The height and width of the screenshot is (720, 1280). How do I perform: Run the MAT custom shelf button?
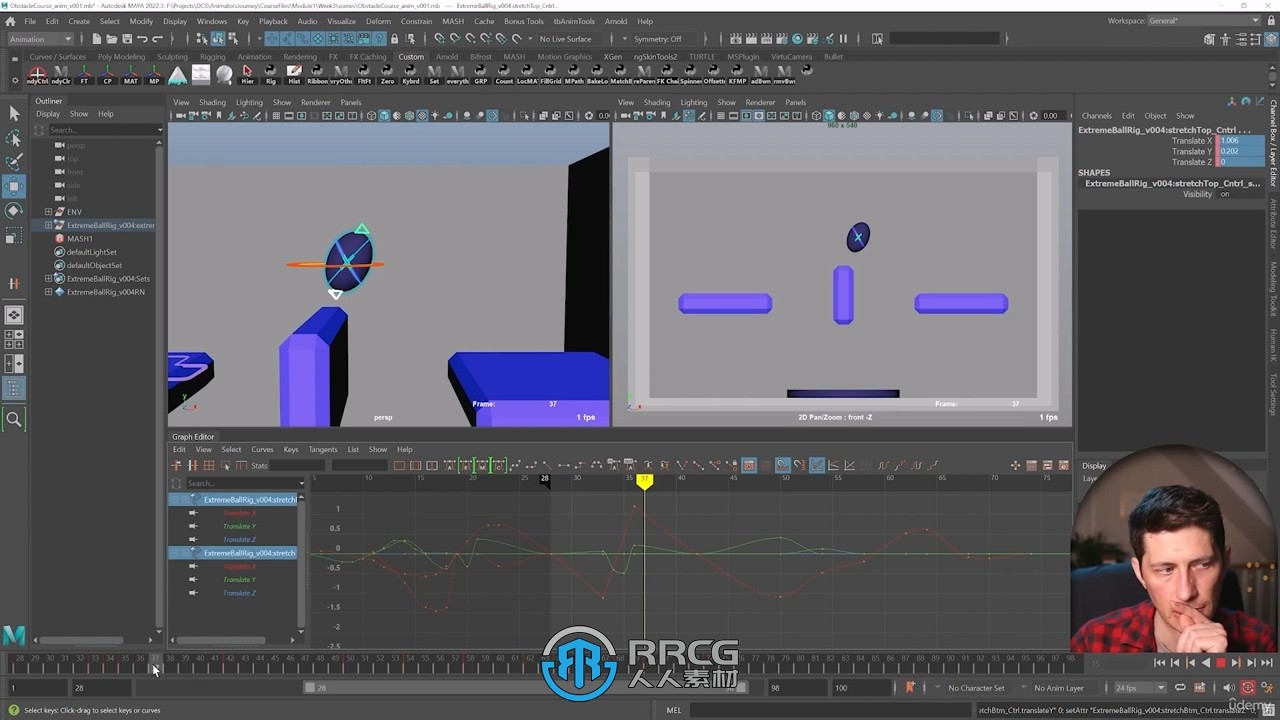click(x=131, y=75)
